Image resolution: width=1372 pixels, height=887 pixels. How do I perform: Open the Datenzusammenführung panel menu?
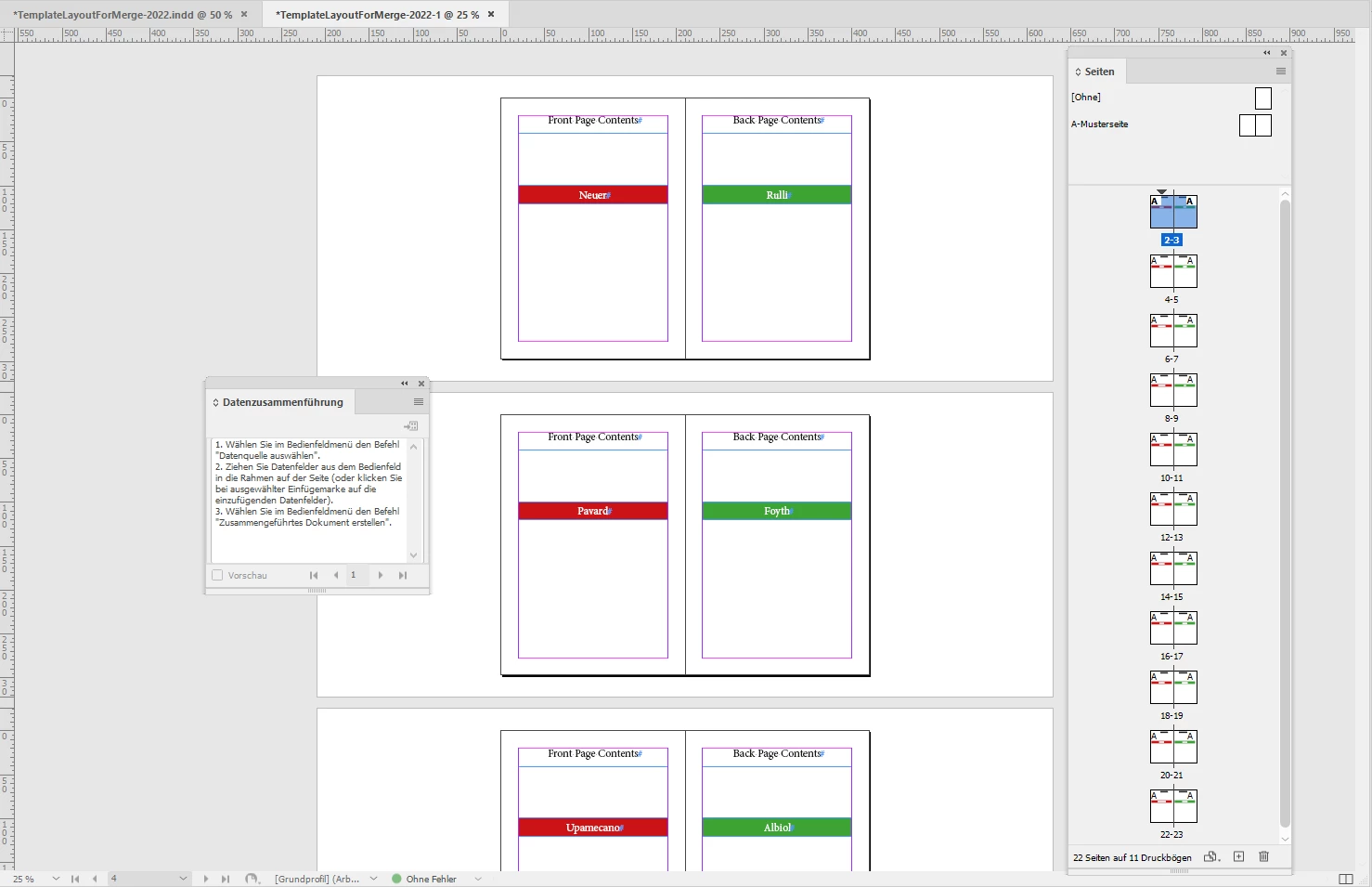(x=419, y=402)
